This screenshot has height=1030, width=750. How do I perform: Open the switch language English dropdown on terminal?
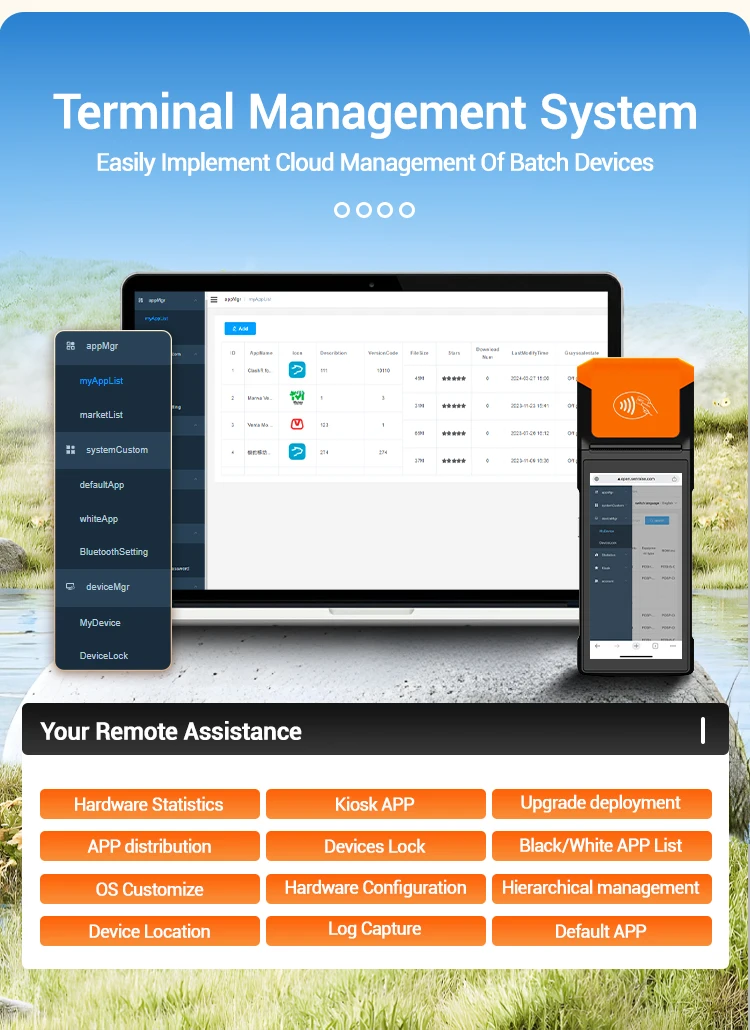(x=669, y=503)
